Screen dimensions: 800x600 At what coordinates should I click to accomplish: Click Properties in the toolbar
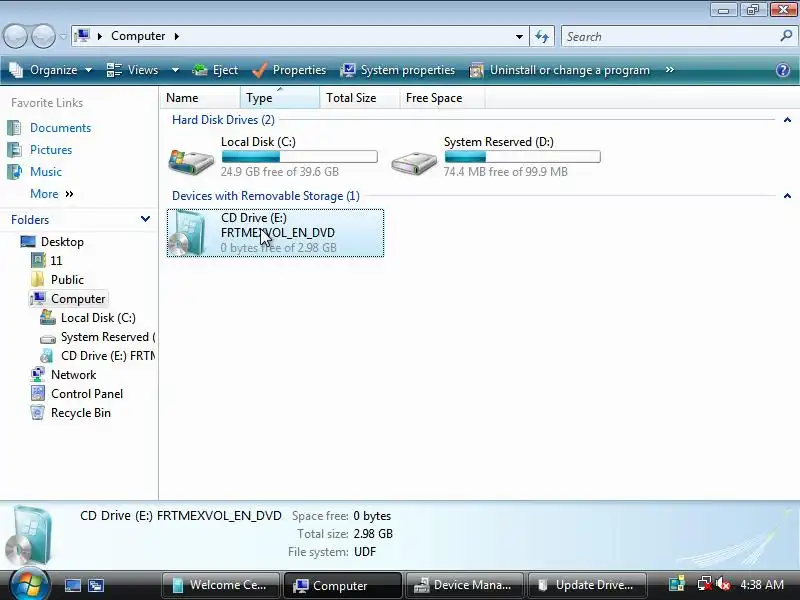pos(289,70)
